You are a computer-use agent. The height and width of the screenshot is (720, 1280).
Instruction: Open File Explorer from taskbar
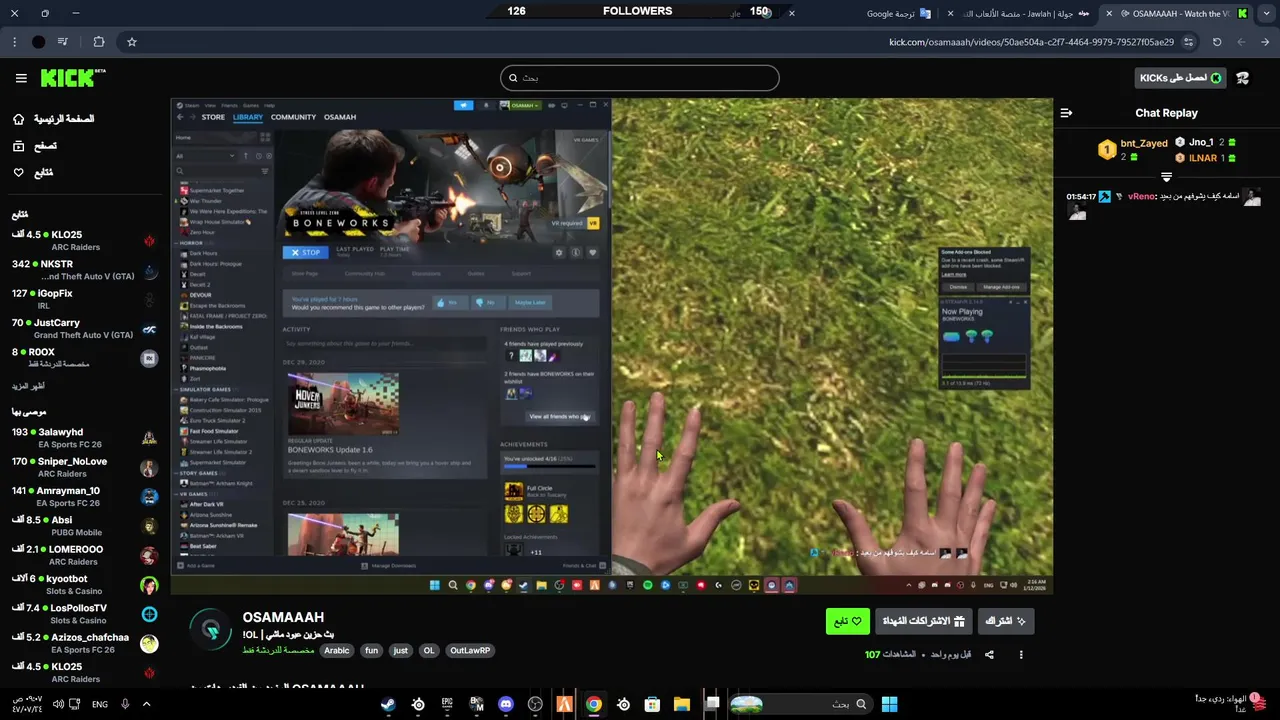pyautogui.click(x=682, y=705)
